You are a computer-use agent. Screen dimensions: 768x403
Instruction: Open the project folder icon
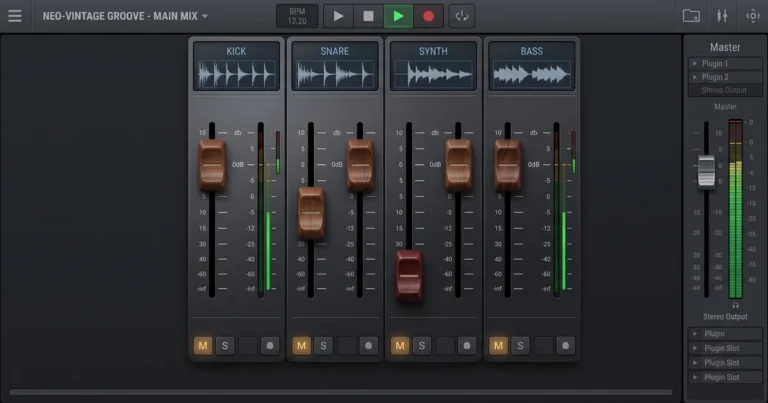tap(691, 16)
